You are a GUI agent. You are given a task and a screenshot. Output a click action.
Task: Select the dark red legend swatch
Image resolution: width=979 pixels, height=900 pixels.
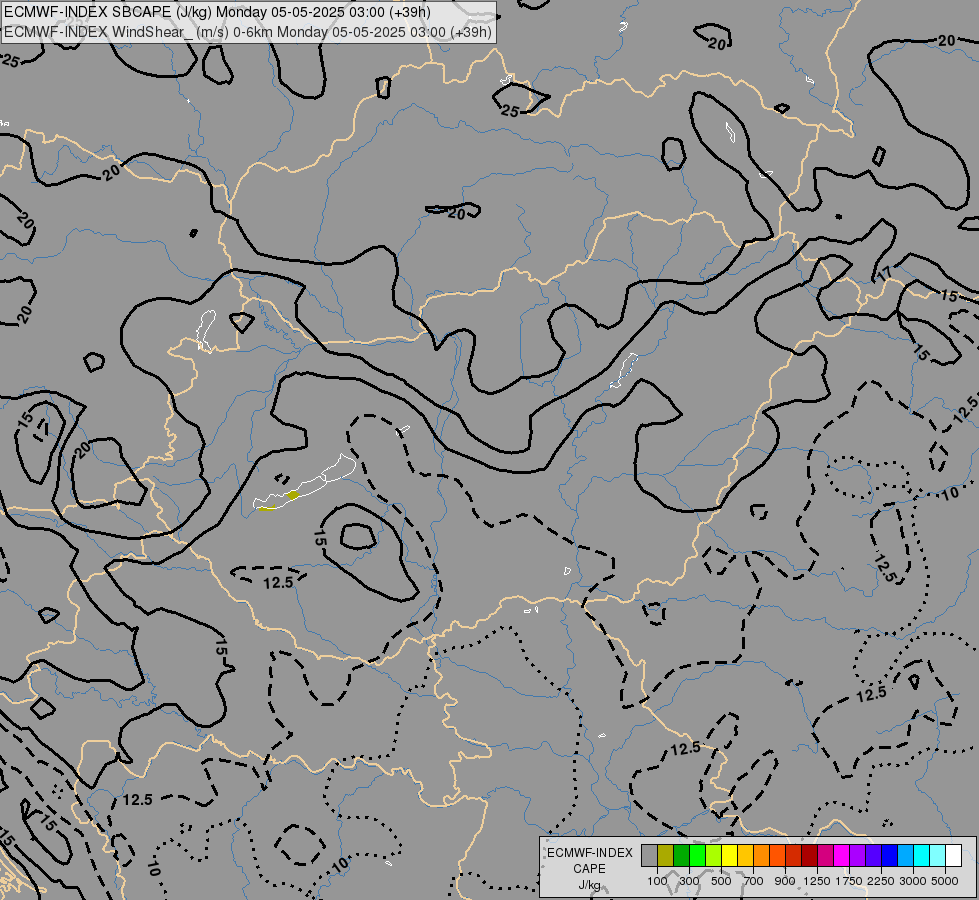coord(809,856)
